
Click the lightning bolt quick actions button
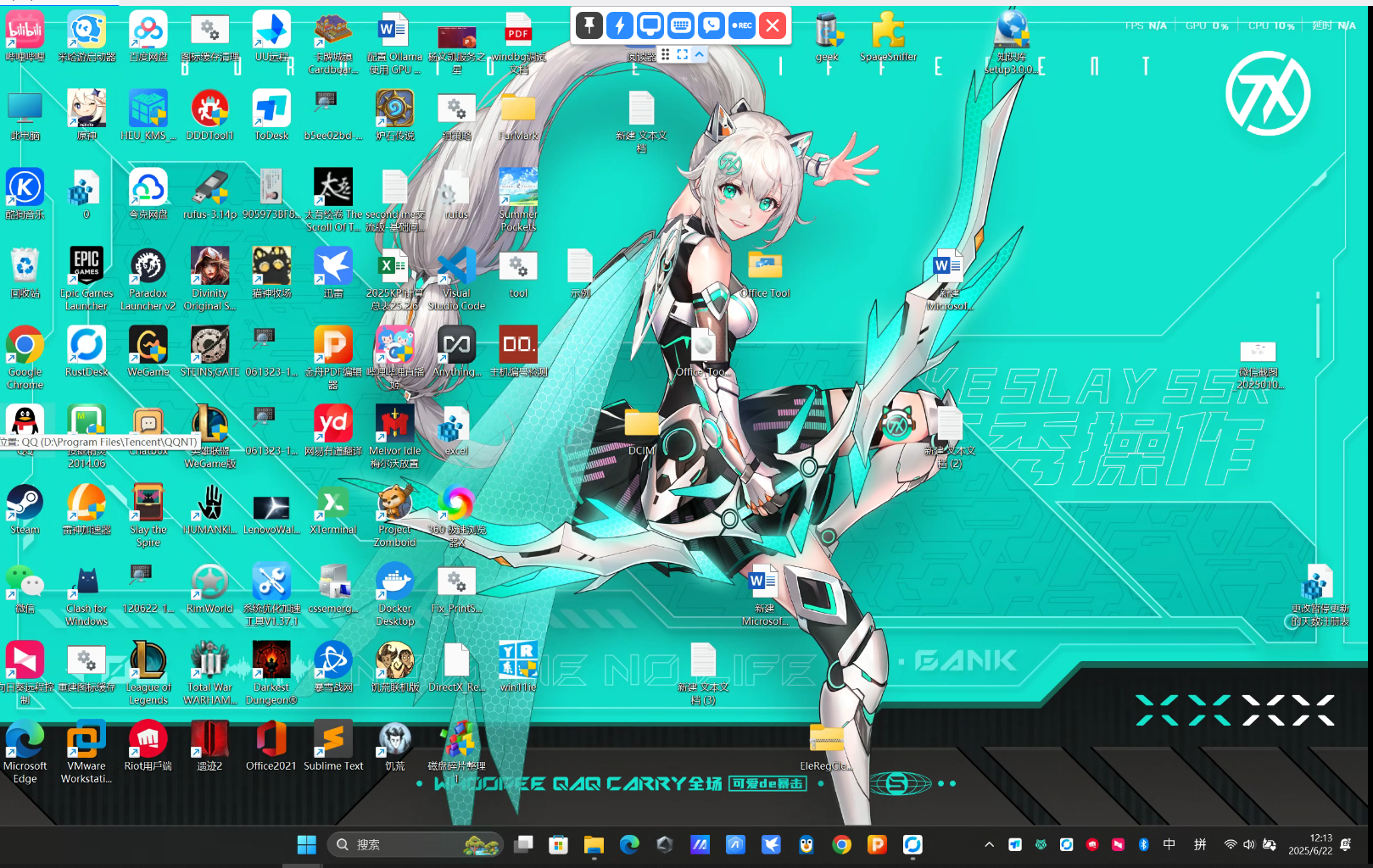tap(620, 25)
